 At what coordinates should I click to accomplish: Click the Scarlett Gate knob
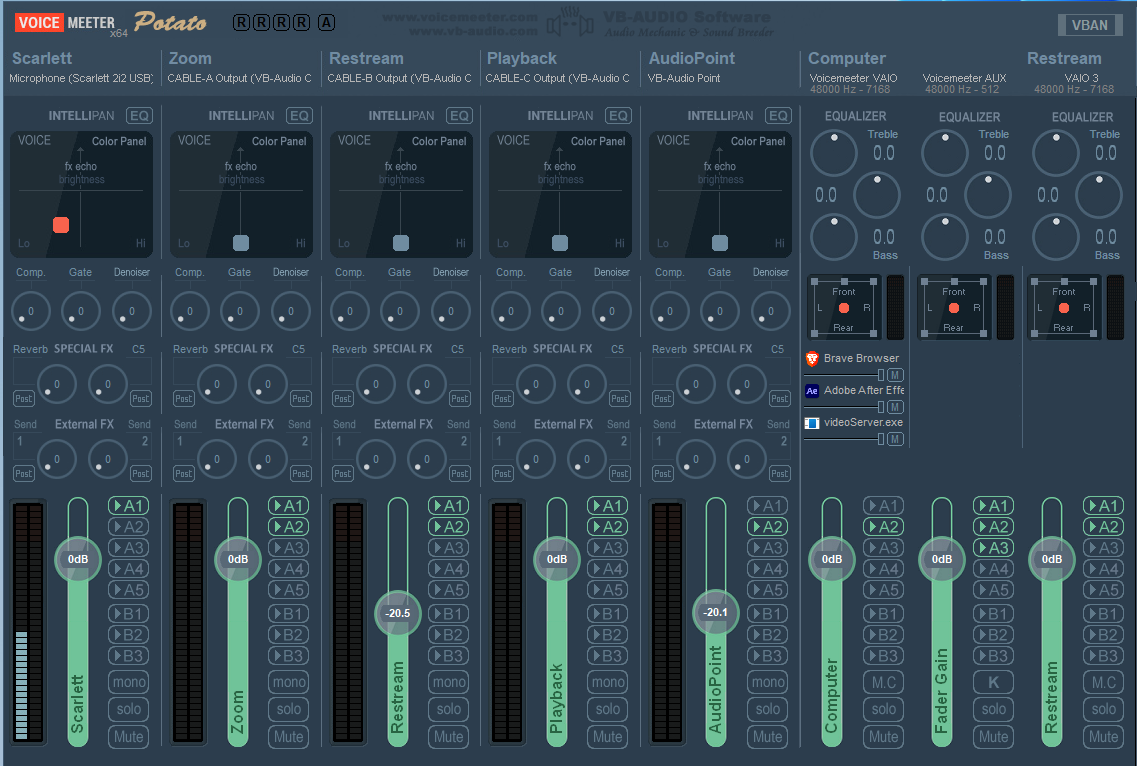click(x=80, y=311)
